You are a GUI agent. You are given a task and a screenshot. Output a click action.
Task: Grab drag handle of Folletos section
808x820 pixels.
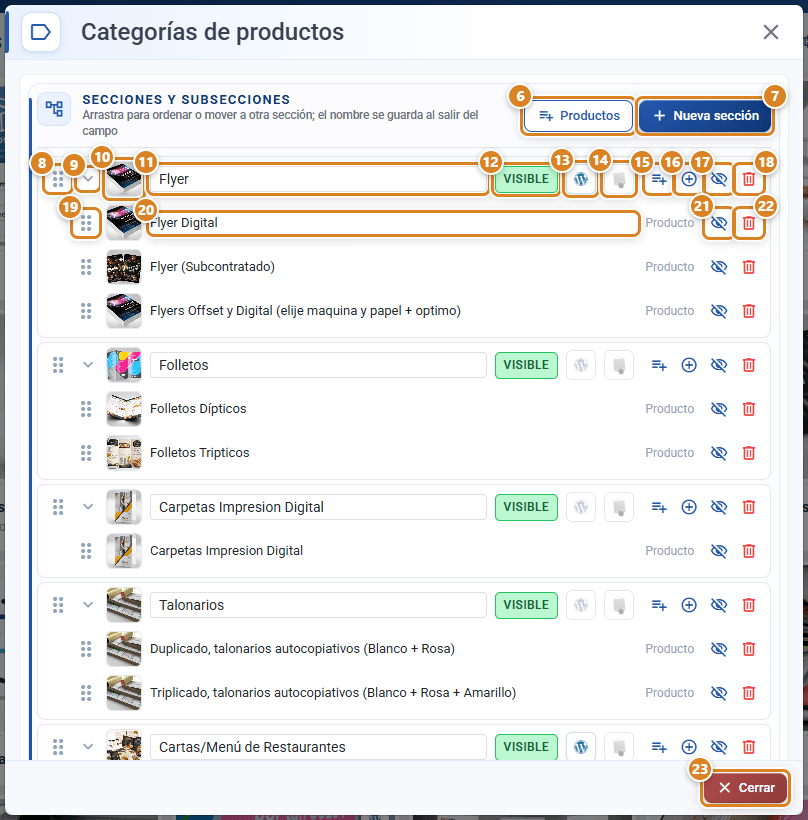pyautogui.click(x=58, y=365)
